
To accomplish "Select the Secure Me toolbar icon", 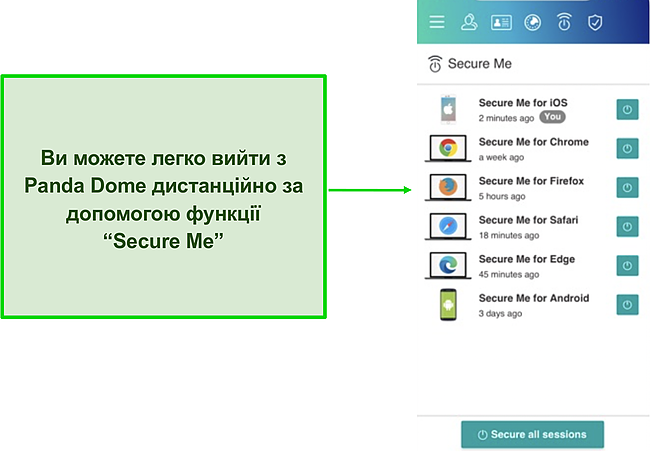I will (x=564, y=22).
